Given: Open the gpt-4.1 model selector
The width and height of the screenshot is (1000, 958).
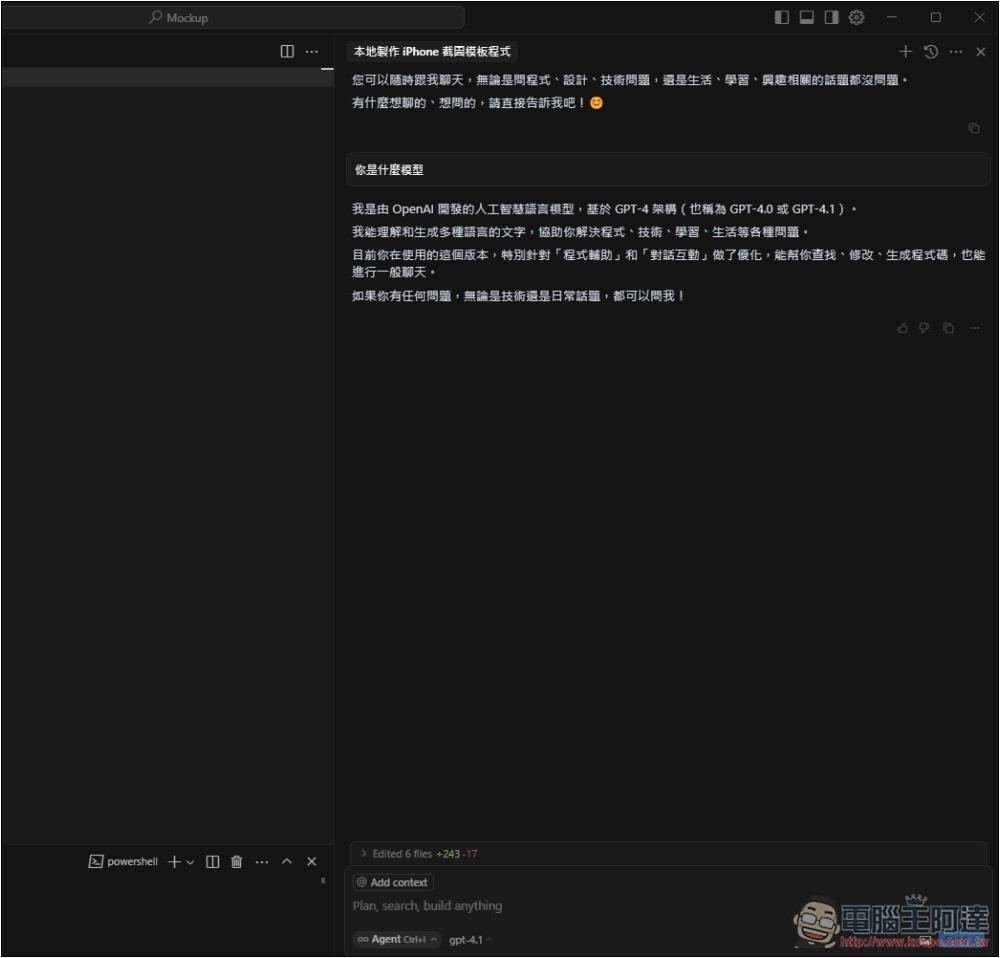Looking at the screenshot, I should click(x=470, y=939).
